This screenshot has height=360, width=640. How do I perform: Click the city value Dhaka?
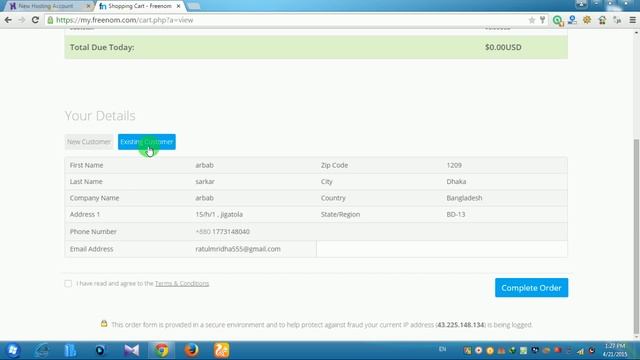[456, 182]
